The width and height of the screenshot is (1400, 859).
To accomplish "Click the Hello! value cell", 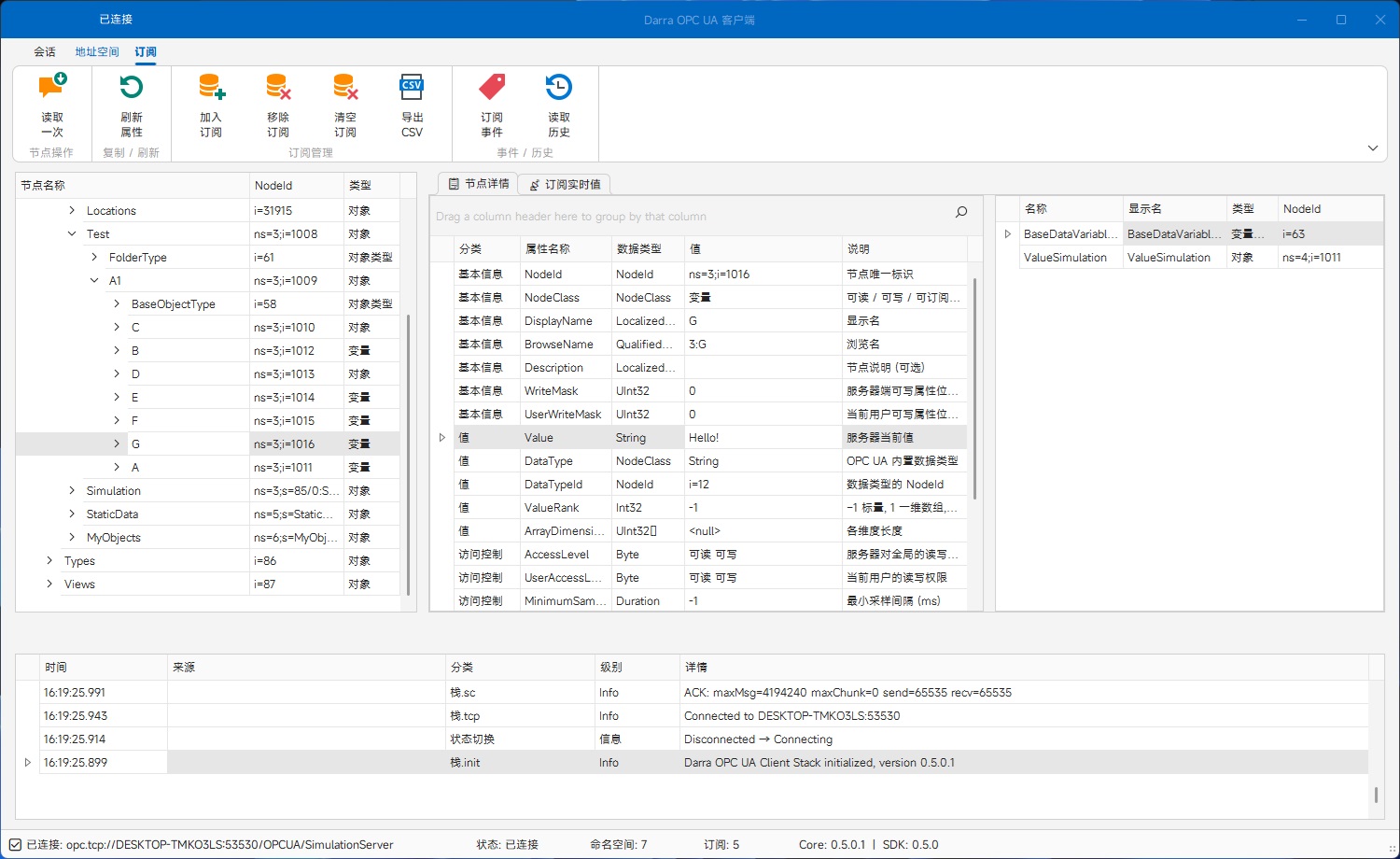I will [x=763, y=438].
